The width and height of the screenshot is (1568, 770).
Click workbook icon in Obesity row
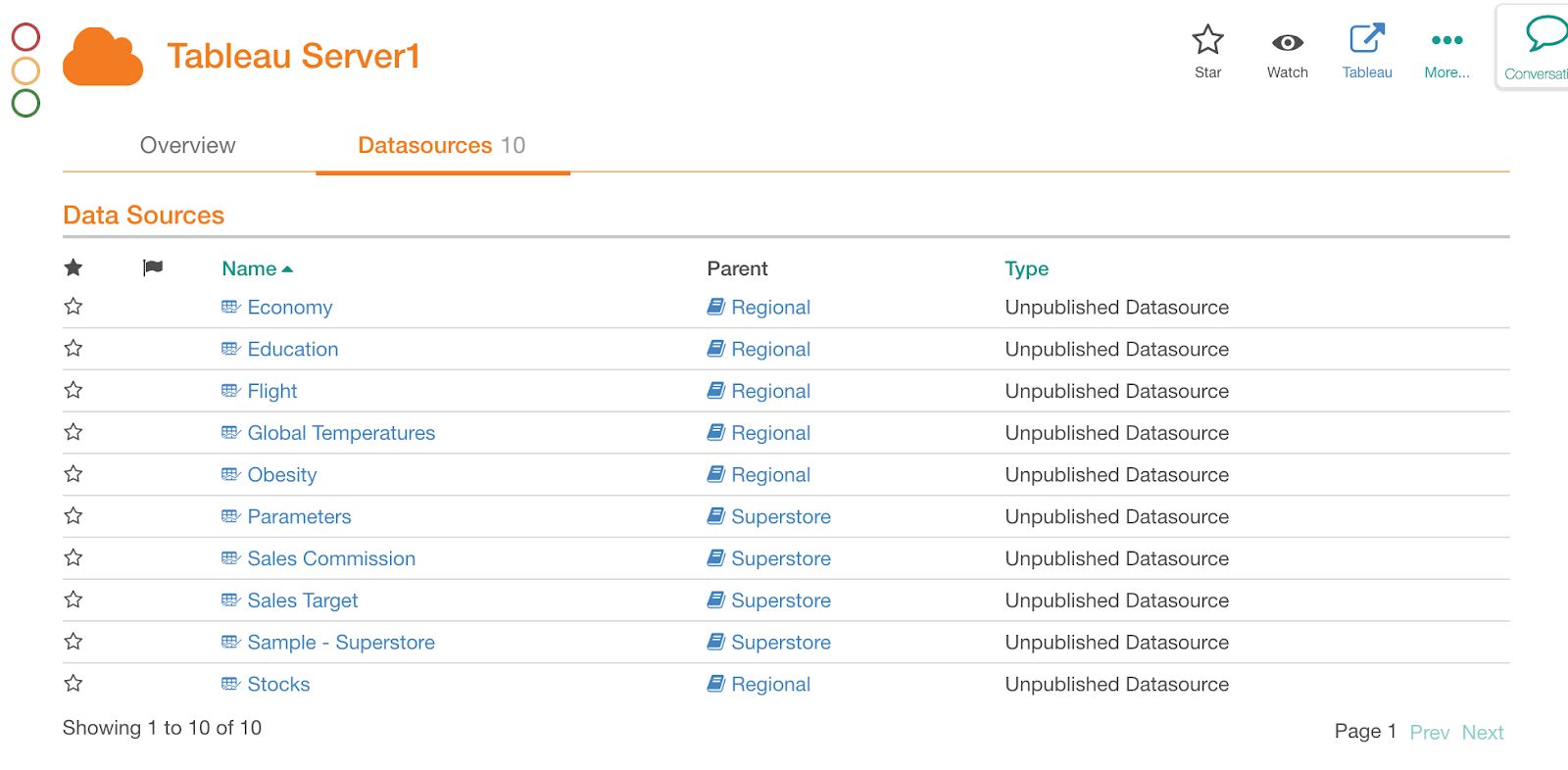(716, 474)
